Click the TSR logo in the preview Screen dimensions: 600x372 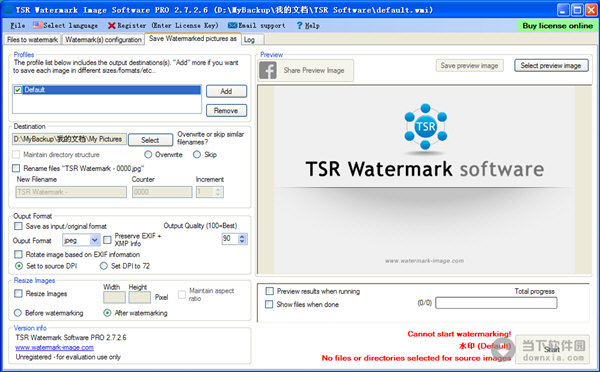pyautogui.click(x=425, y=126)
